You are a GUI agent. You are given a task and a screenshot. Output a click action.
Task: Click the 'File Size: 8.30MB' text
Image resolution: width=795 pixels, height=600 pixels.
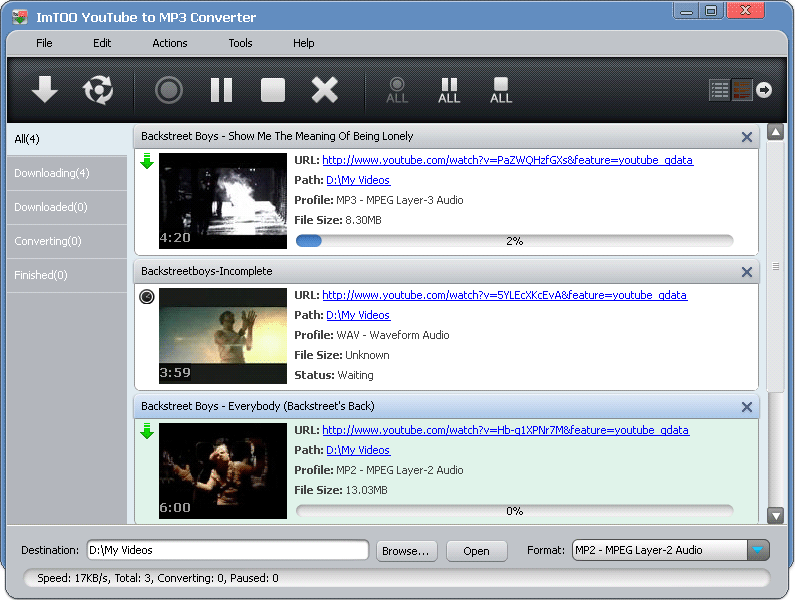338,221
